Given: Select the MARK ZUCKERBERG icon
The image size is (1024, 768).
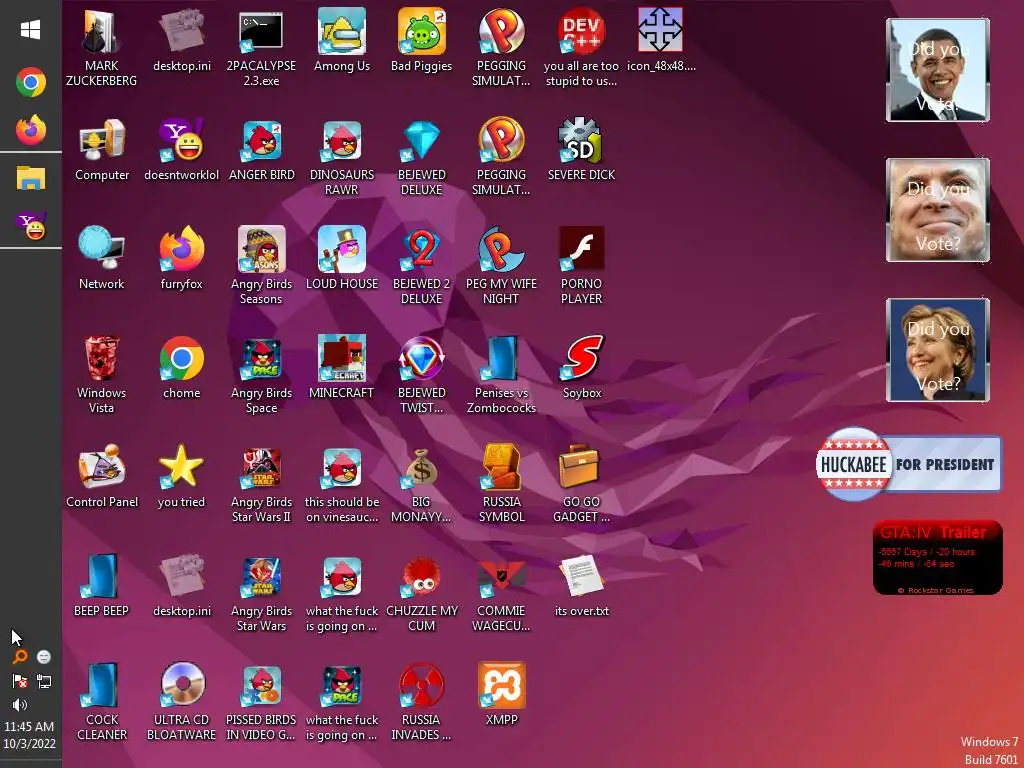Looking at the screenshot, I should pyautogui.click(x=101, y=48).
